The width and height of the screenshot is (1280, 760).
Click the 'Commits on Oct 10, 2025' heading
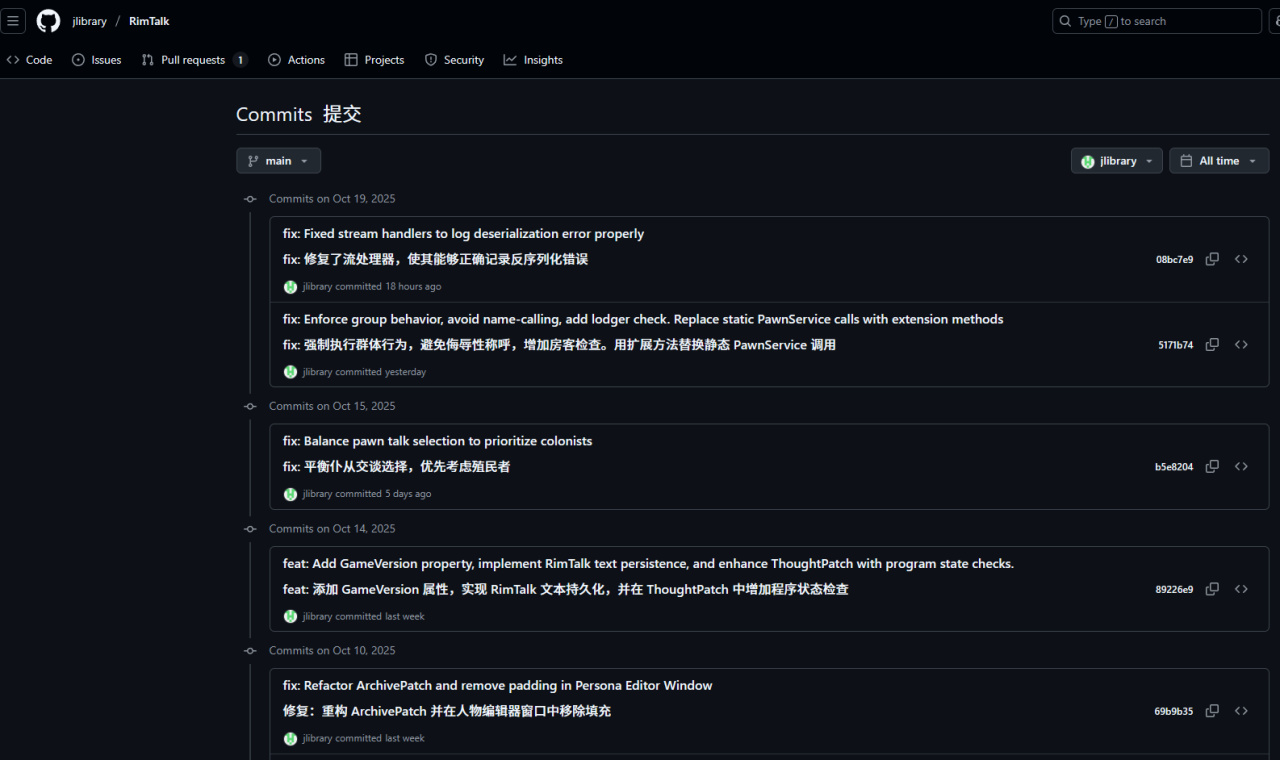pos(332,651)
